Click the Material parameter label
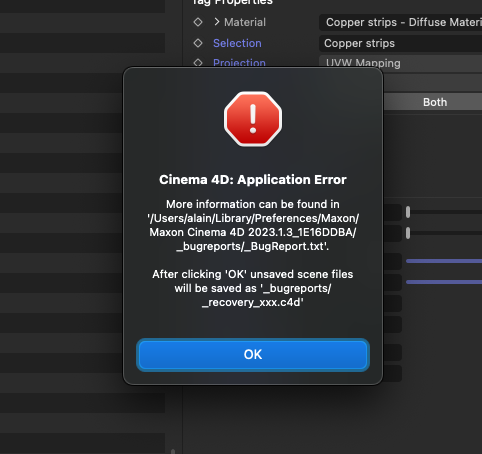This screenshot has width=482, height=454. (x=245, y=22)
